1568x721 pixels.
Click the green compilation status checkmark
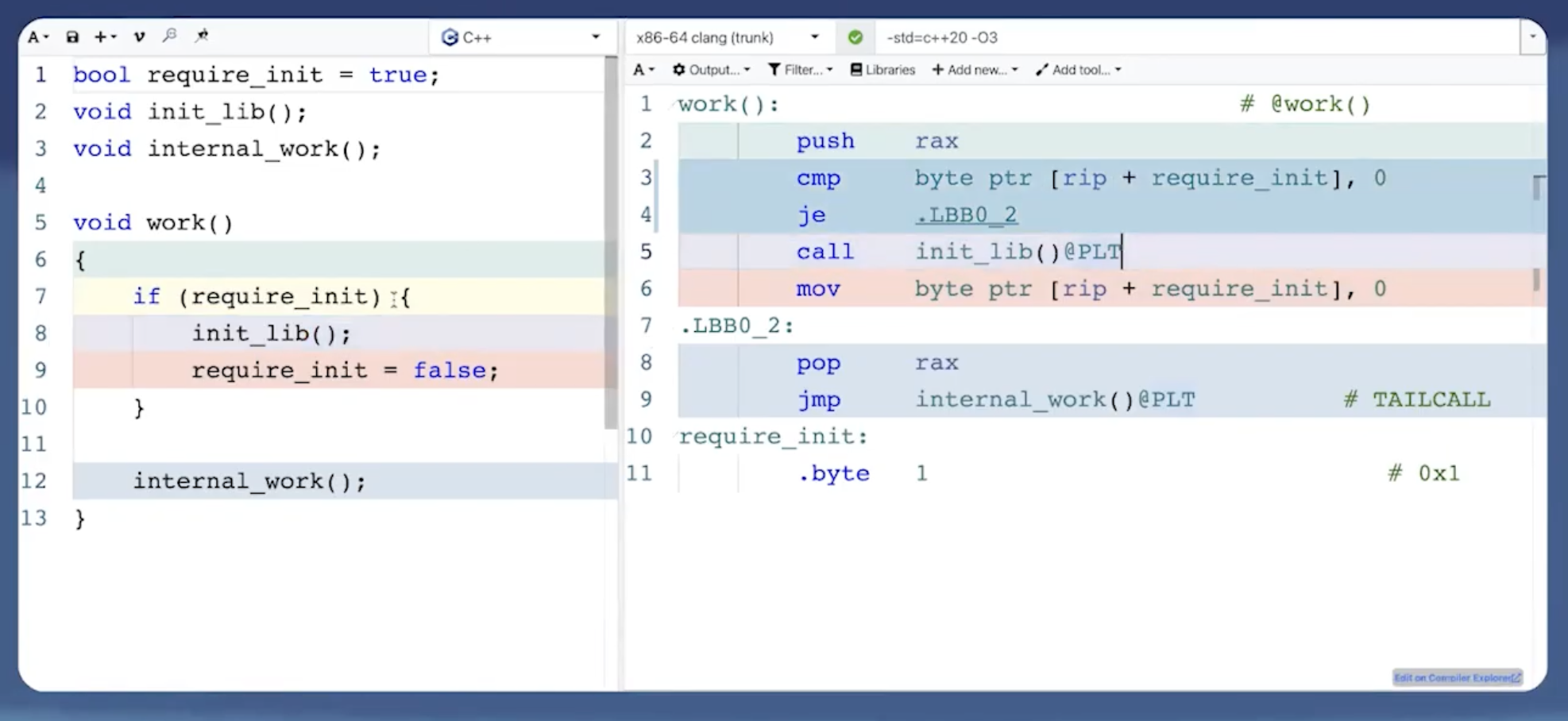pyautogui.click(x=855, y=37)
